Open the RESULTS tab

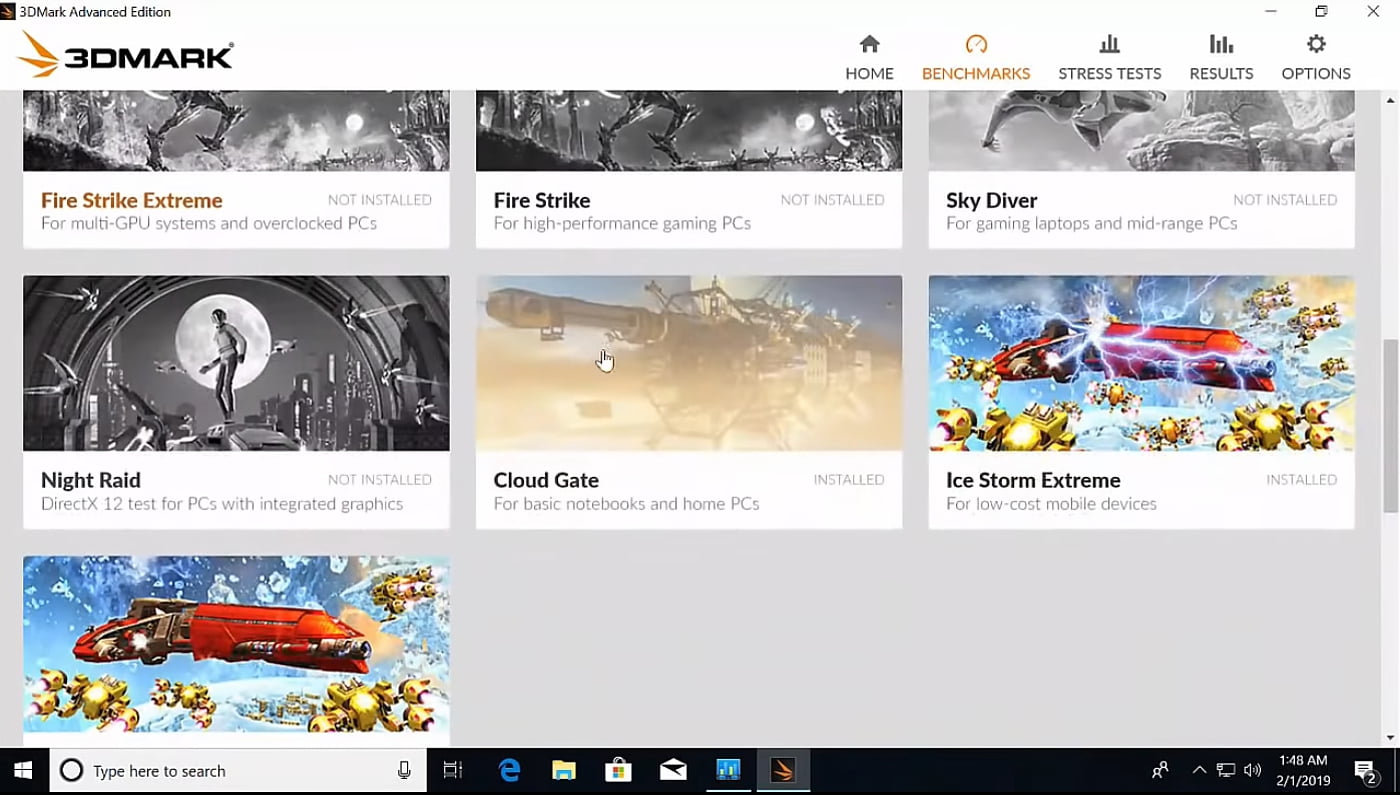(x=1221, y=57)
